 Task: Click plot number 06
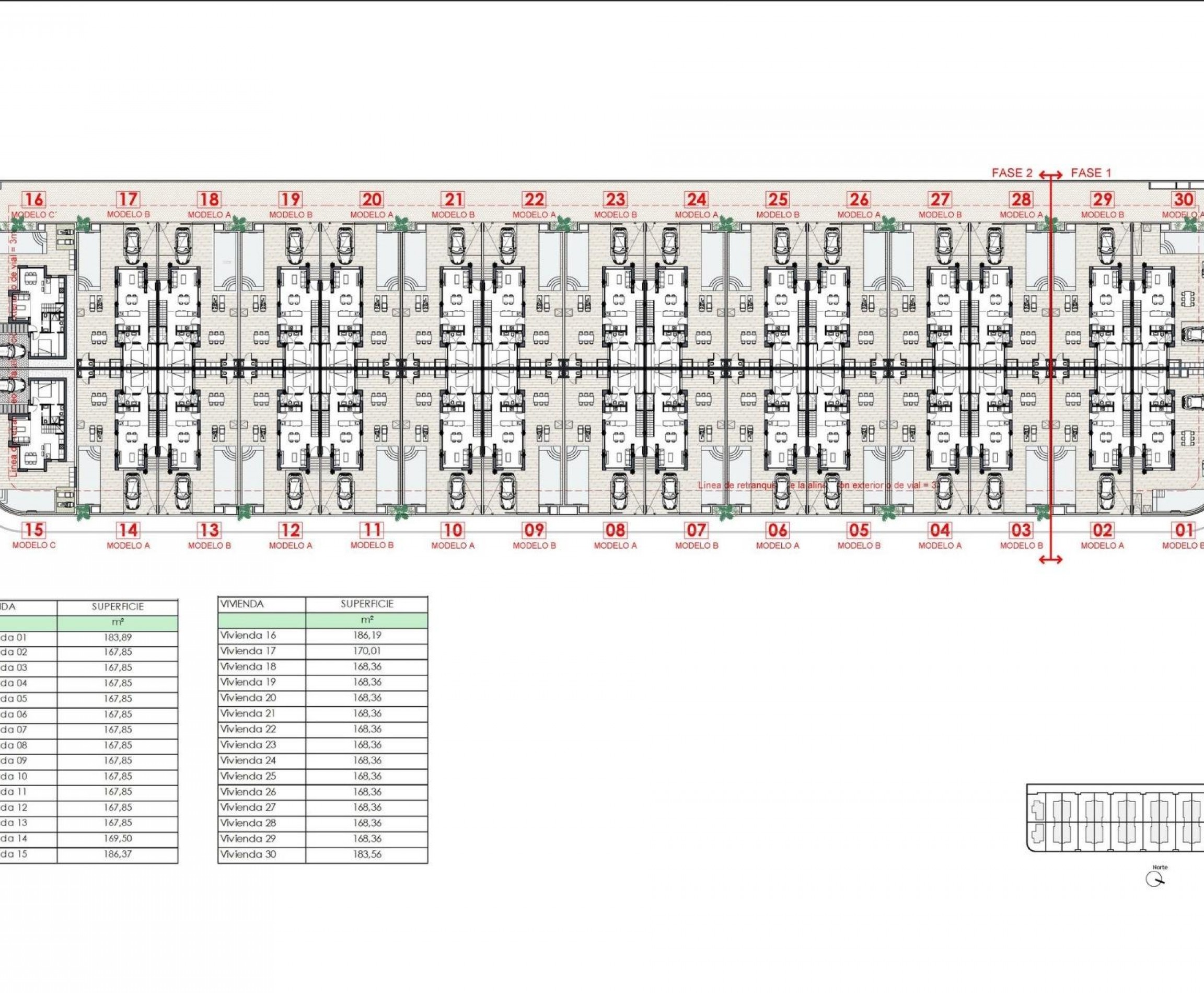[778, 529]
